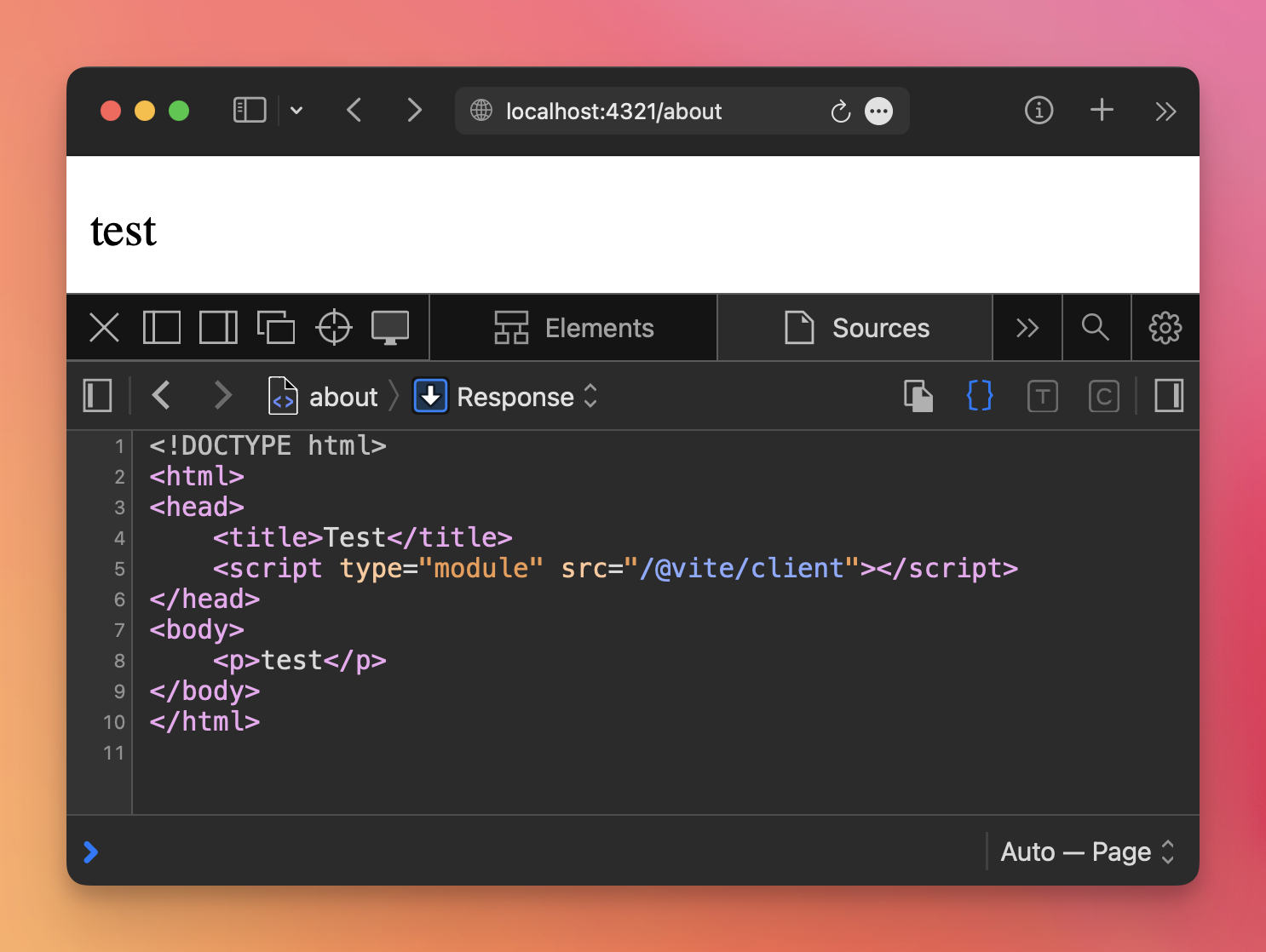Detach the inspector into a separate window
The image size is (1266, 952).
click(x=276, y=328)
